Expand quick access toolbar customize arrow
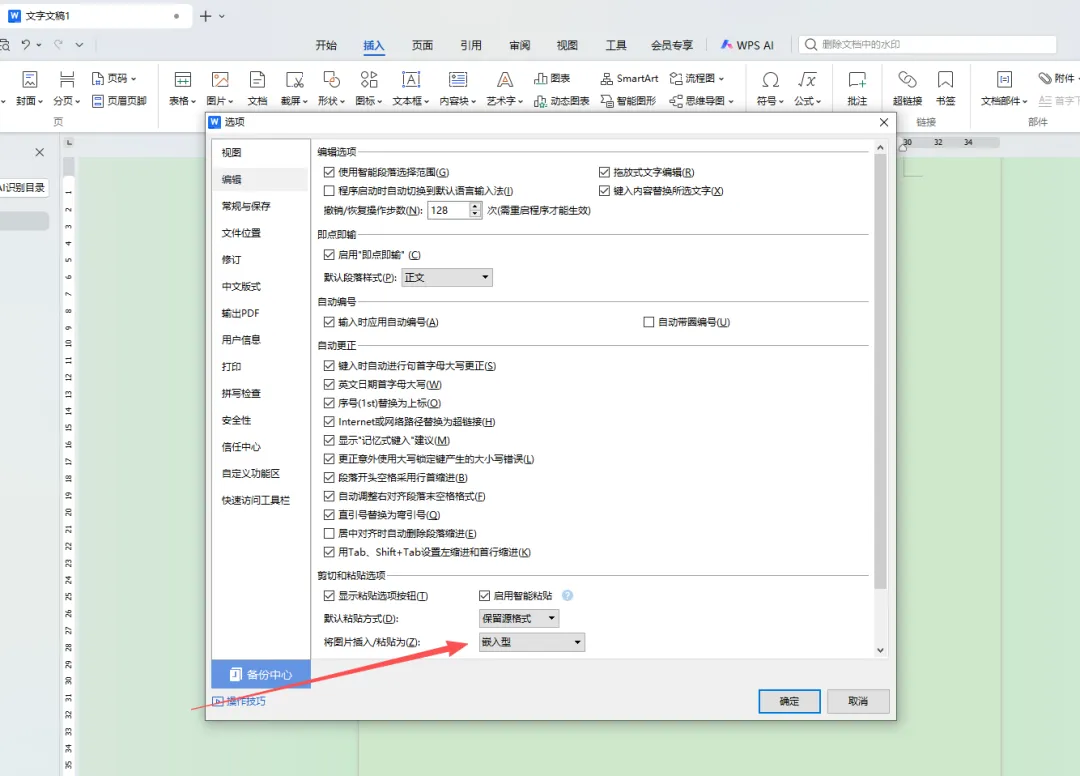Viewport: 1080px width, 776px height. click(79, 45)
